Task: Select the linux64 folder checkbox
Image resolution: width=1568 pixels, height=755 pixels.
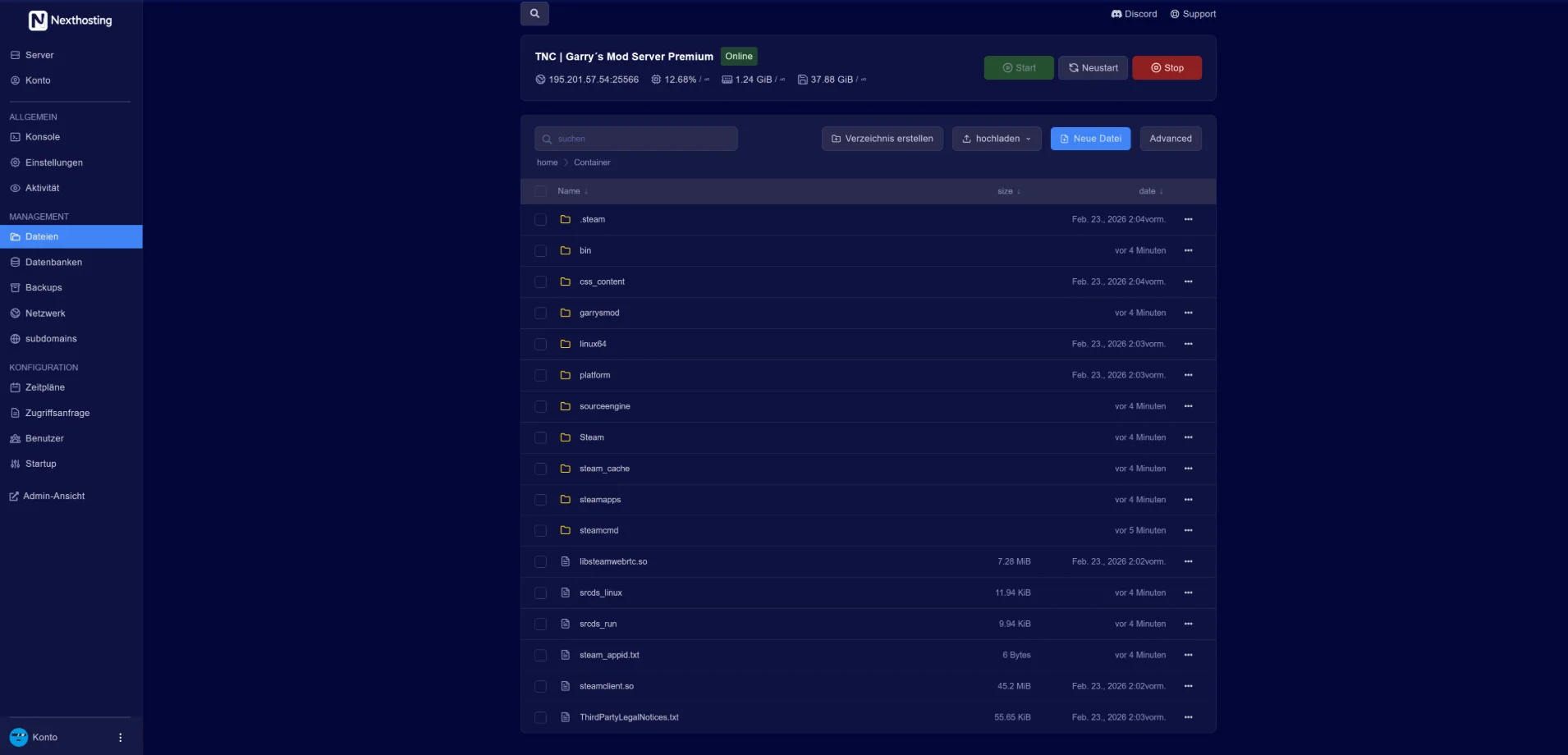Action: 540,345
